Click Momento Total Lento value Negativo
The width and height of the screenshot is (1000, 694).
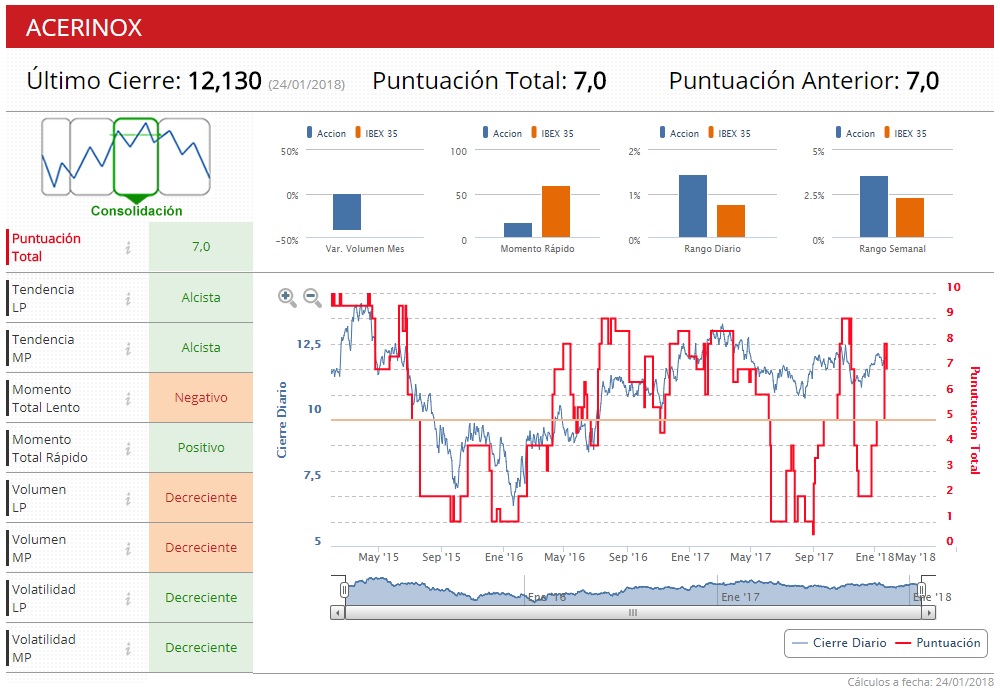[201, 397]
